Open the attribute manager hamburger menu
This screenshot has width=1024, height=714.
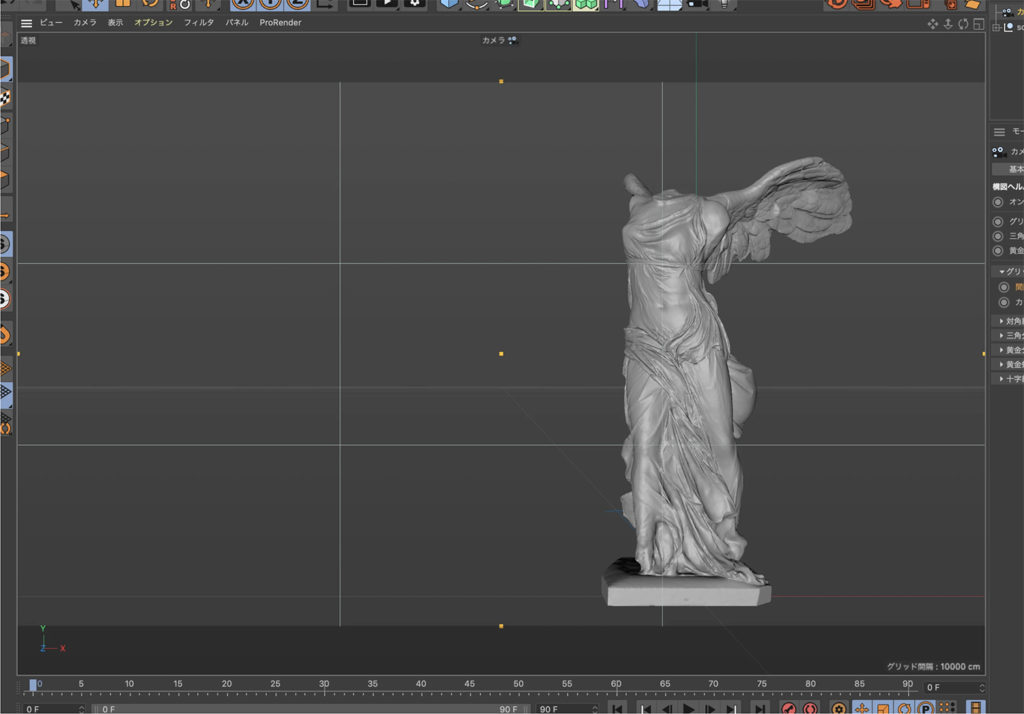(999, 132)
